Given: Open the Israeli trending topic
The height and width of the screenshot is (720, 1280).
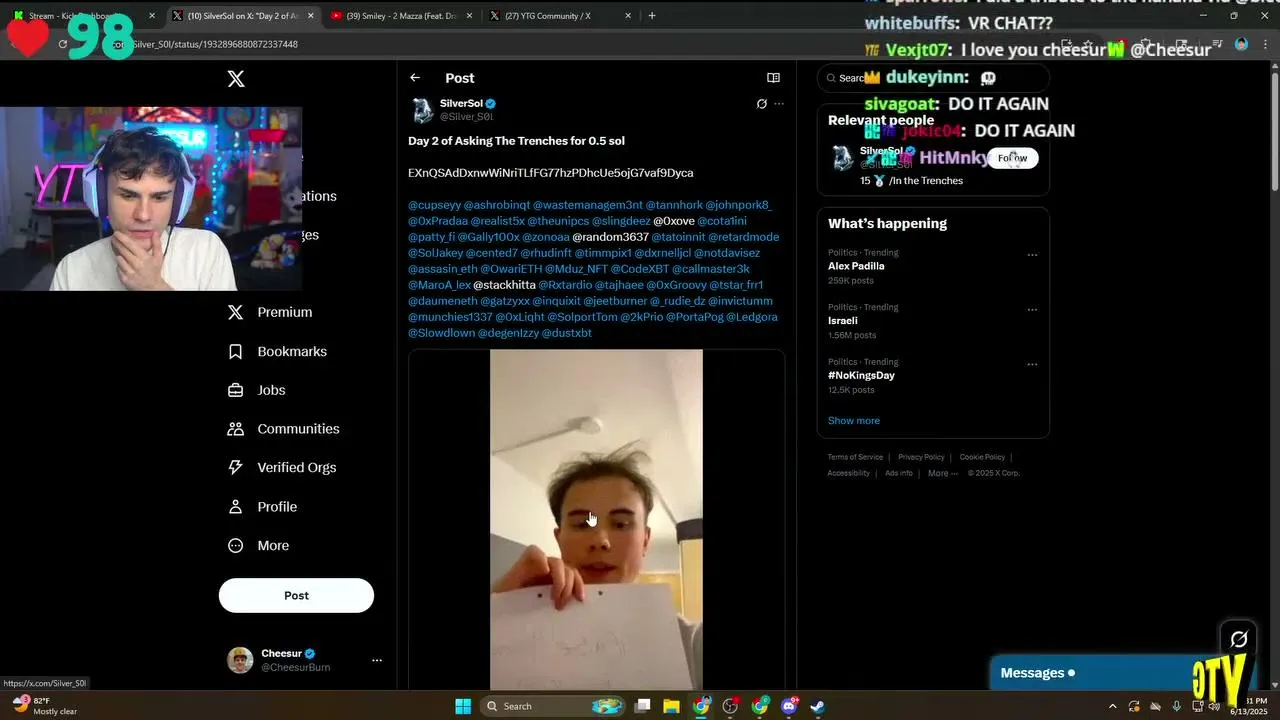Looking at the screenshot, I should [x=843, y=321].
